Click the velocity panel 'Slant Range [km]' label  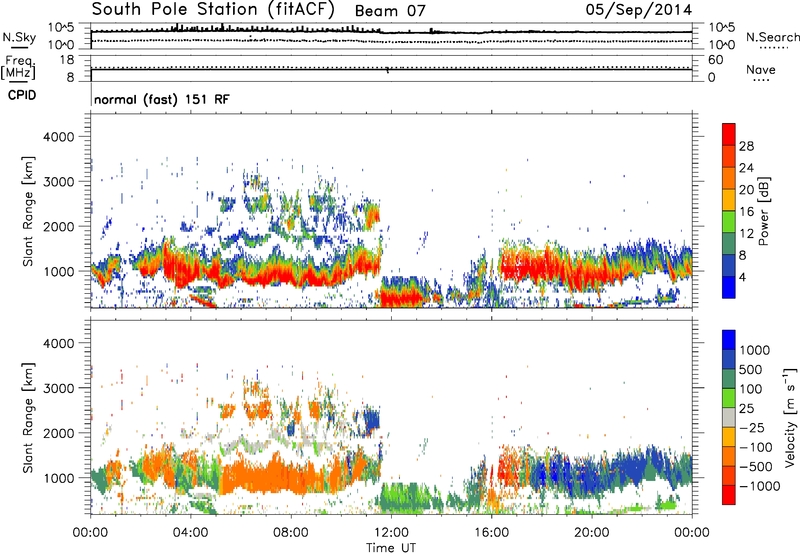(28, 418)
